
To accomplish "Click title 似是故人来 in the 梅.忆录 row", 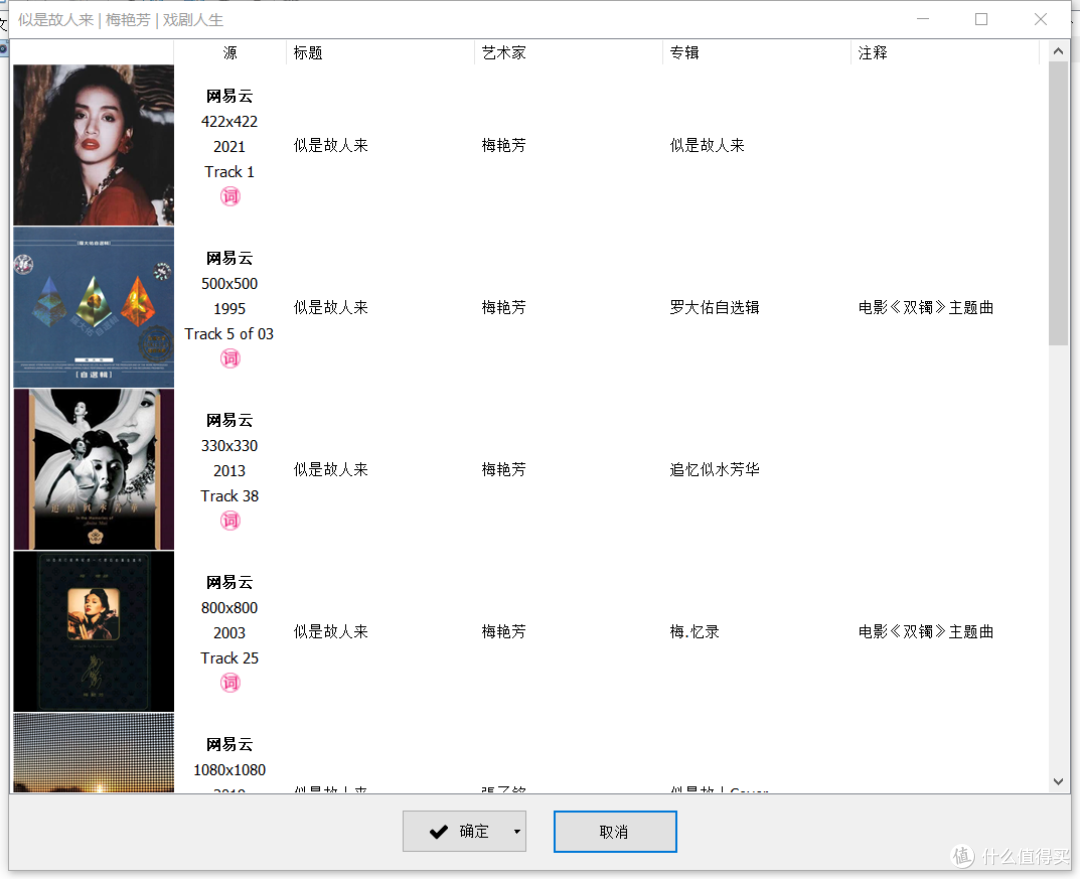I will pos(331,631).
